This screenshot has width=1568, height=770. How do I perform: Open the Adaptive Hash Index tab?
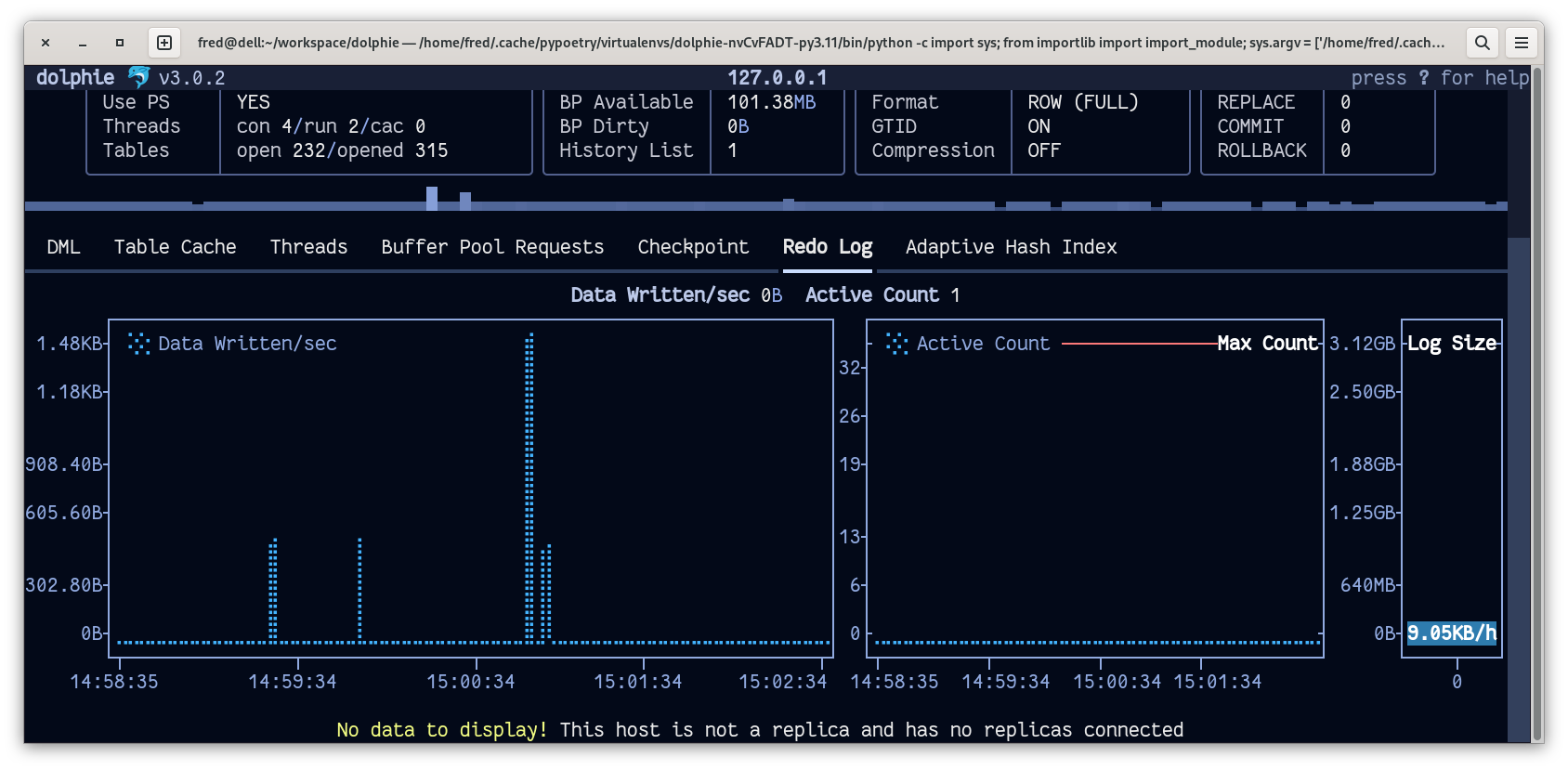tap(1011, 247)
